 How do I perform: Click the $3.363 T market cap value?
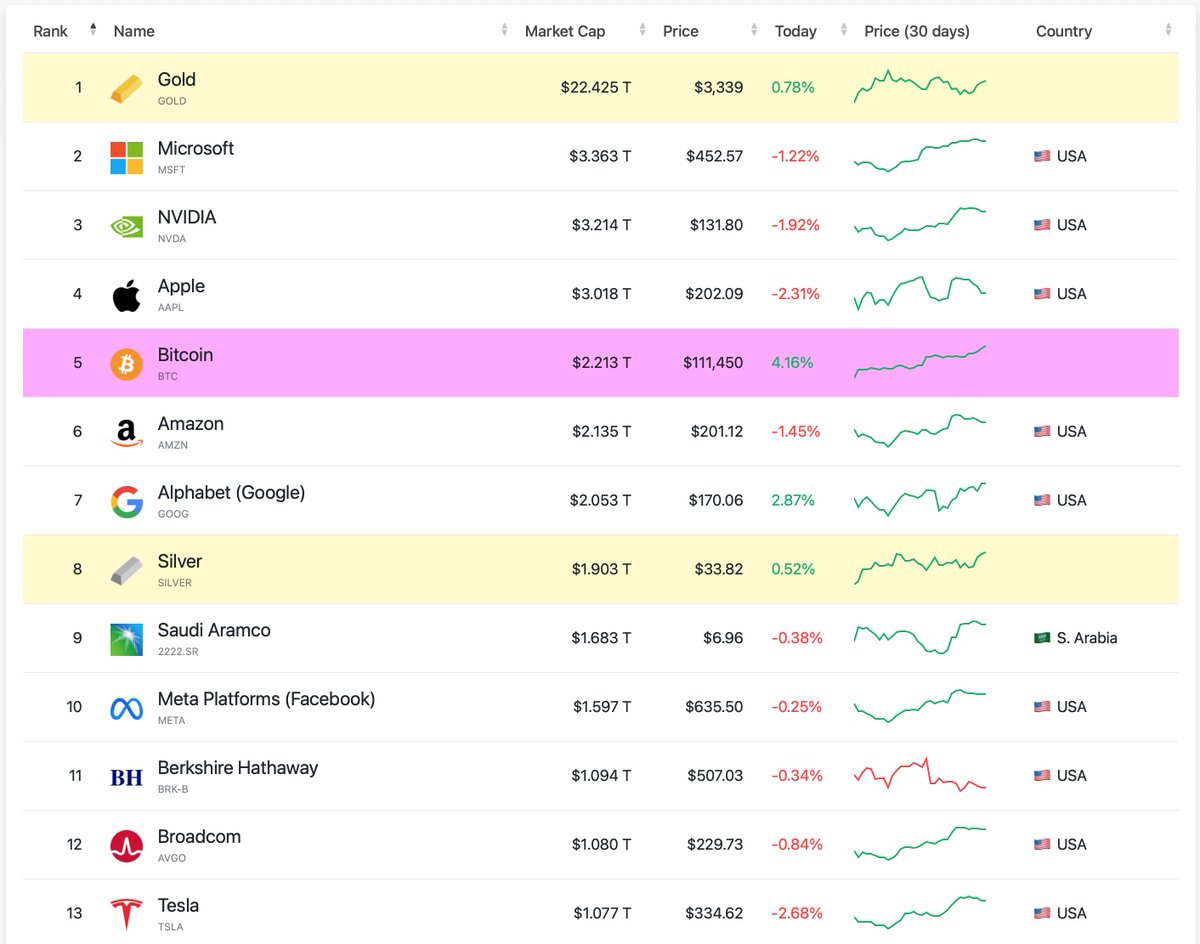tap(600, 156)
